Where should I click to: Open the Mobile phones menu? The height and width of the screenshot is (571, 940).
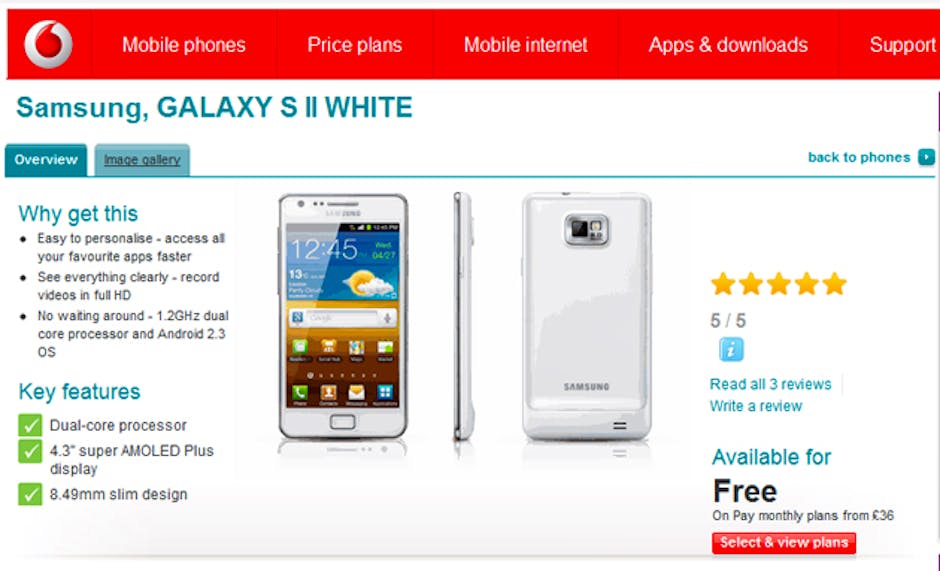pos(184,44)
